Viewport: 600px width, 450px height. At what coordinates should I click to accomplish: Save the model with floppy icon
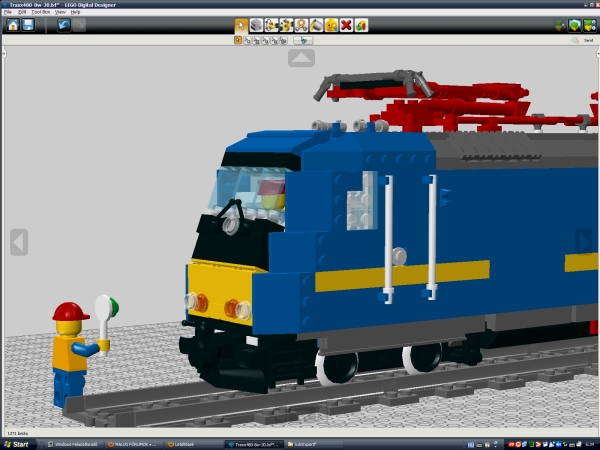coord(28,25)
